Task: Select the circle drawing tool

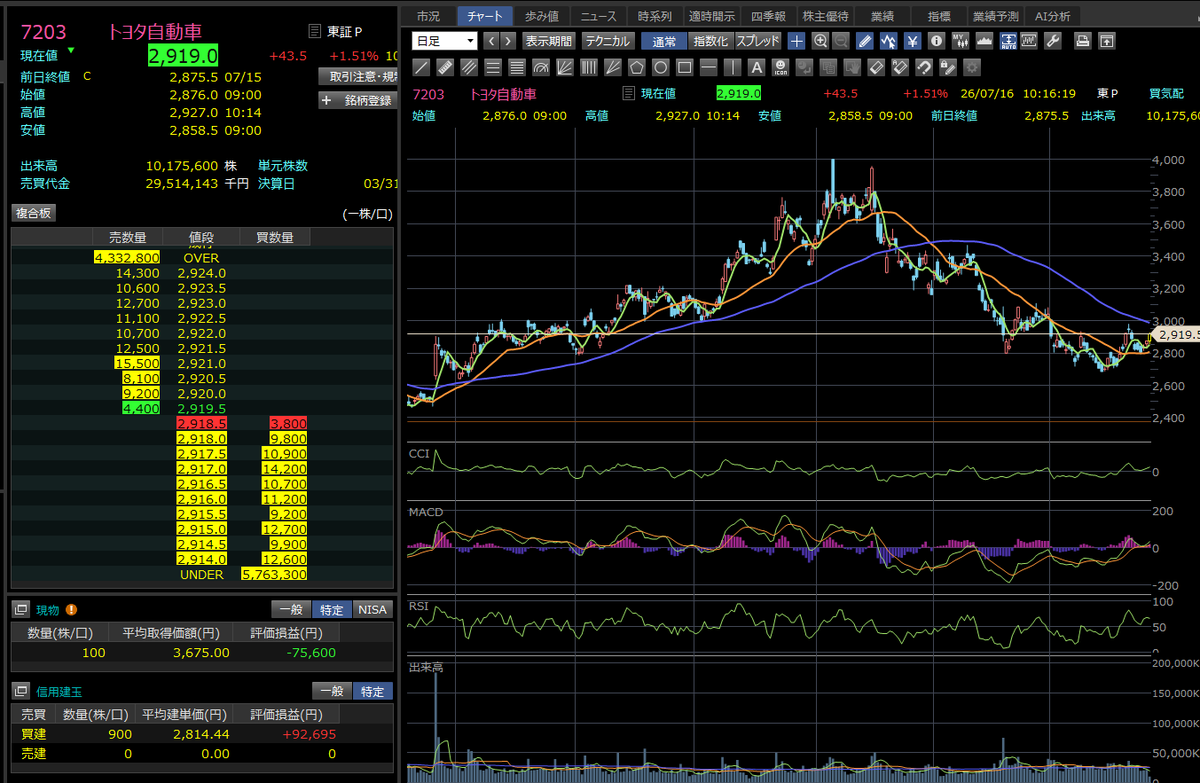Action: tap(661, 68)
